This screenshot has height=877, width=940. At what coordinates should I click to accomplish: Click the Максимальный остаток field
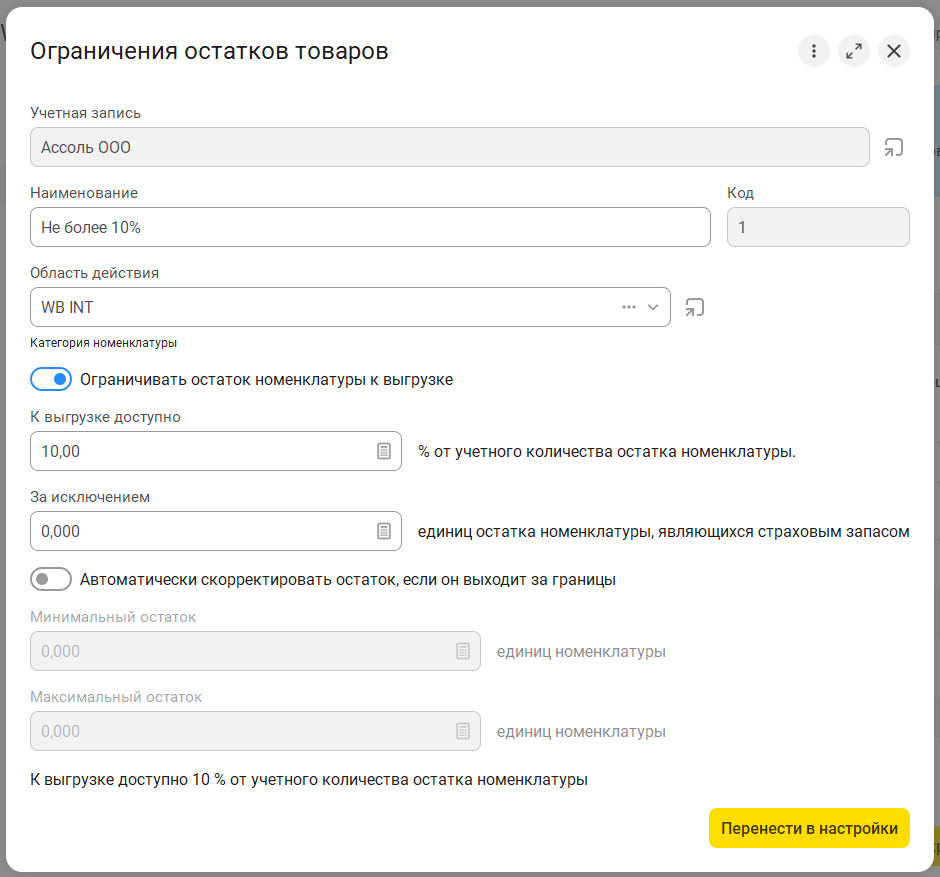(x=255, y=731)
